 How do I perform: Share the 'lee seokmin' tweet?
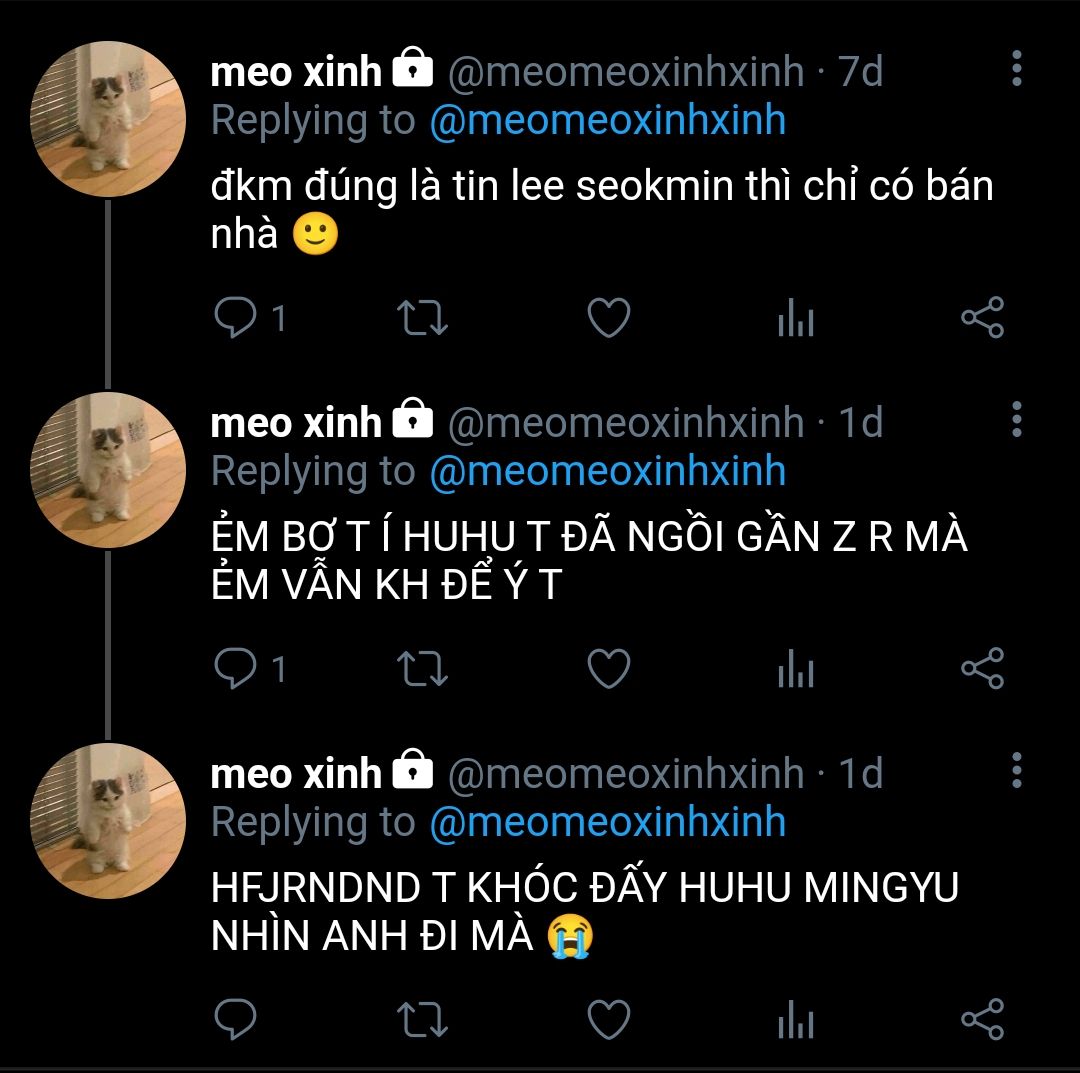[x=982, y=318]
